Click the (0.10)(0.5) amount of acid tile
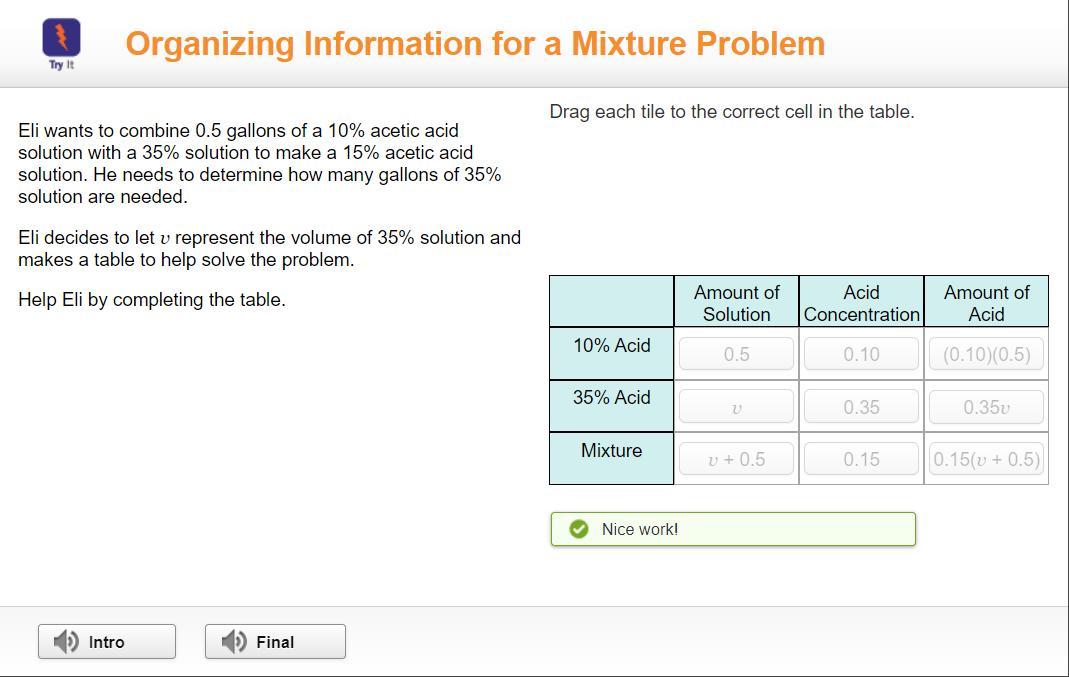 pos(986,354)
